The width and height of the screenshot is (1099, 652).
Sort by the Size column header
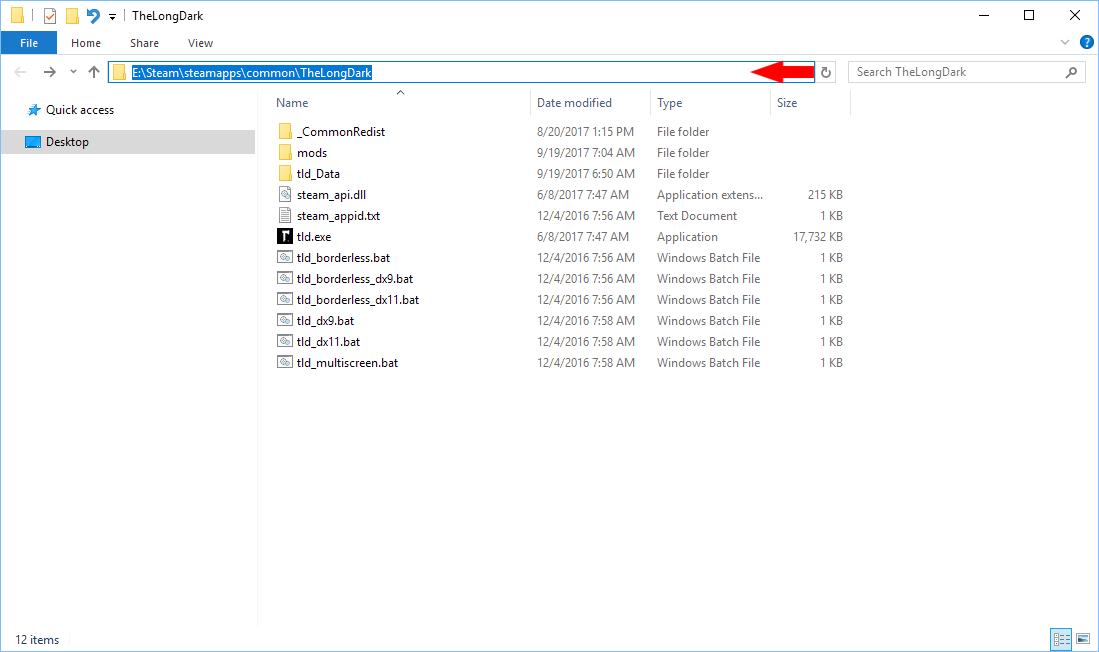point(786,103)
